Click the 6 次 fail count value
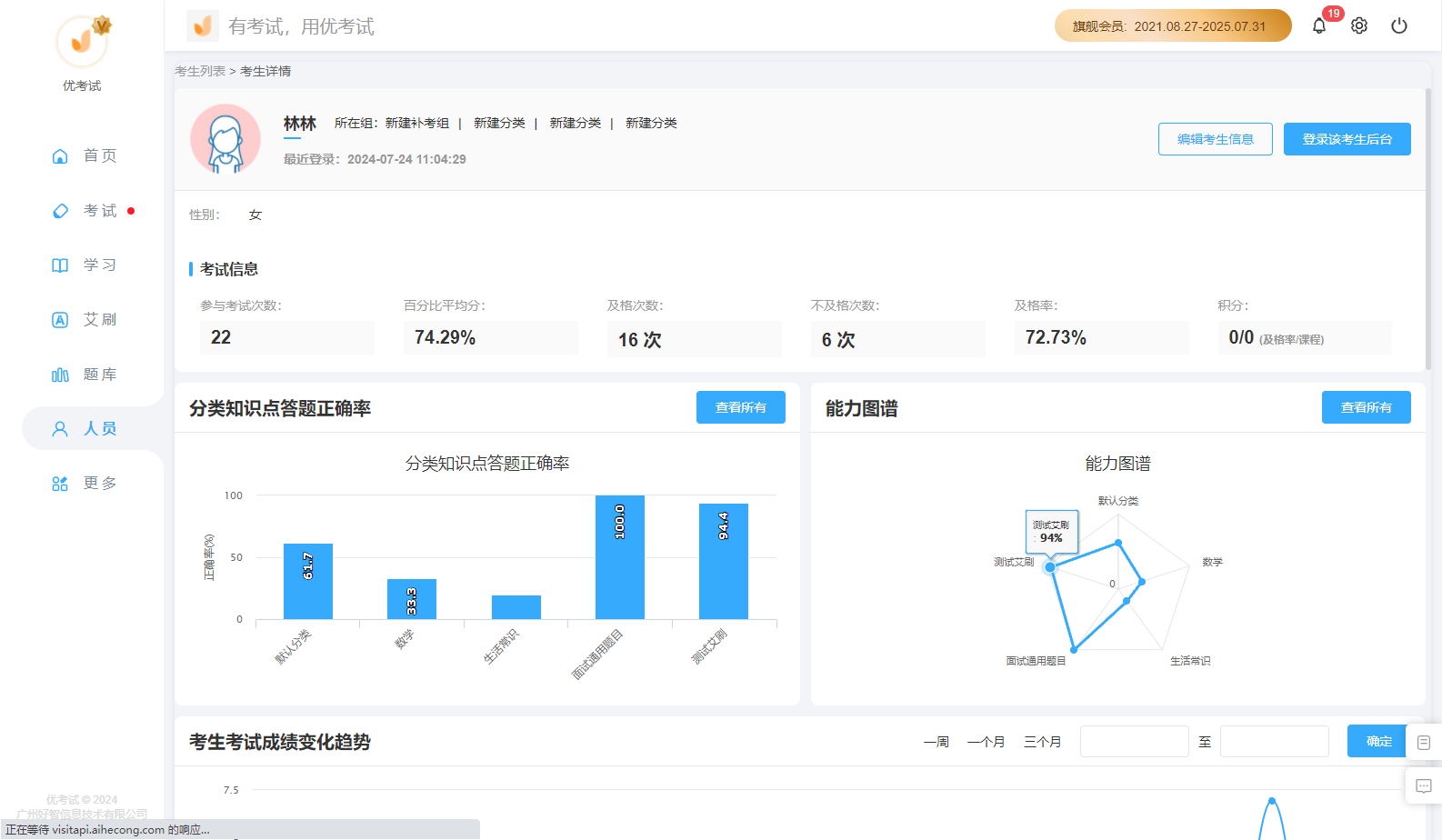 coord(838,339)
